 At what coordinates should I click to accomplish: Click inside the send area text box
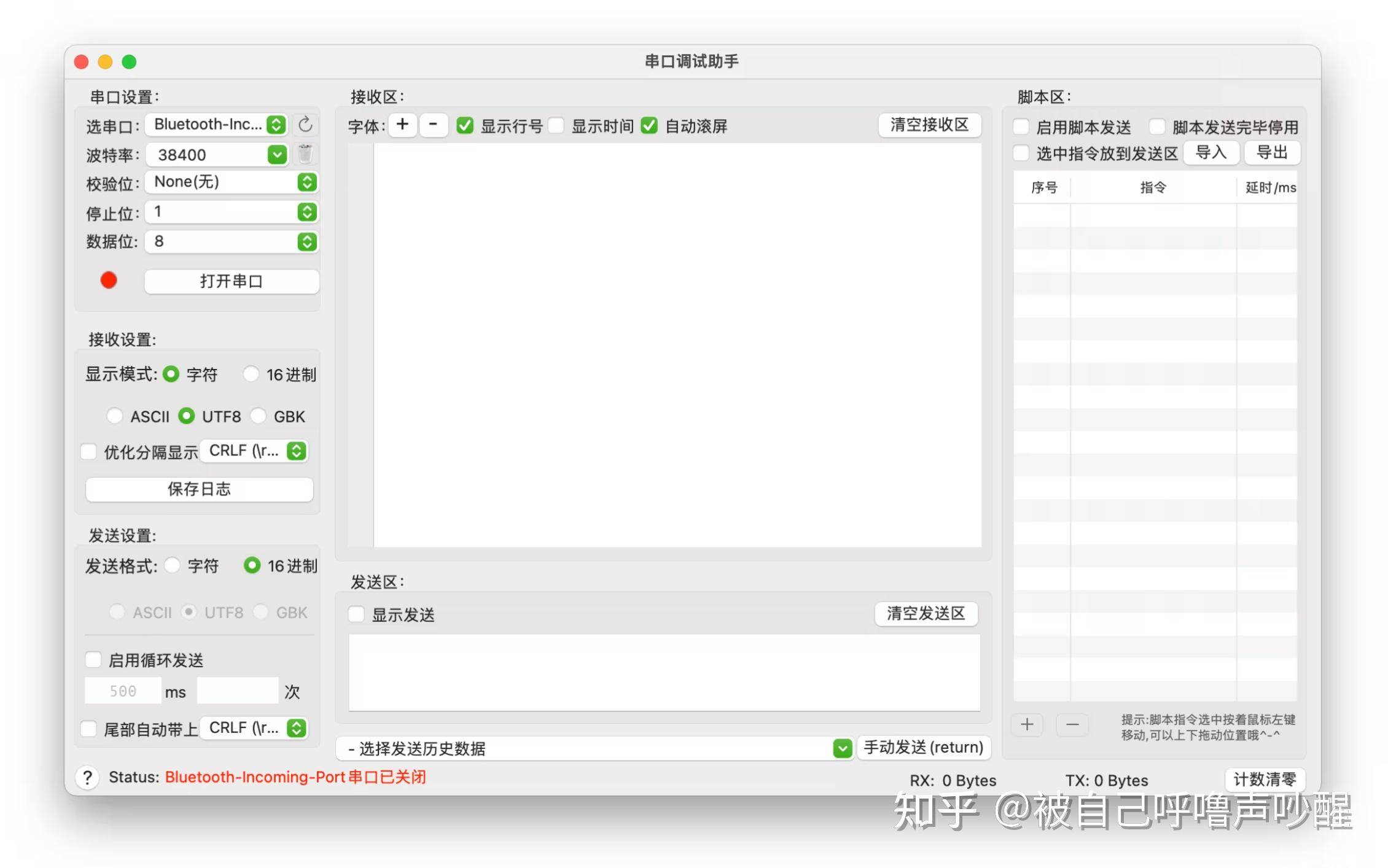pyautogui.click(x=664, y=673)
